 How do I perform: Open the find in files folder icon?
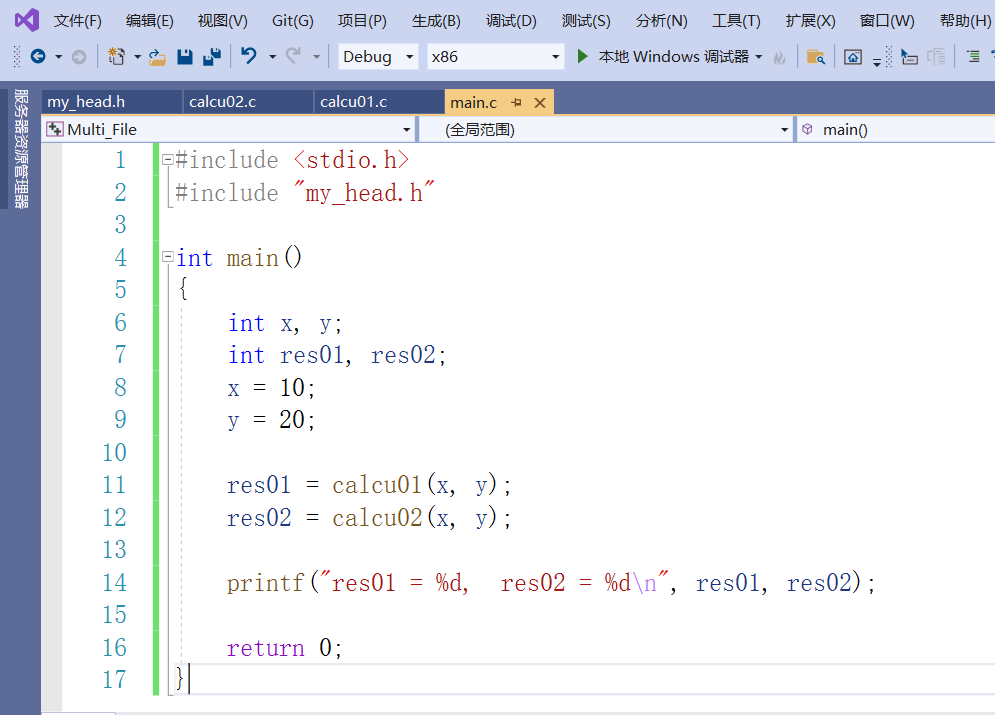click(815, 57)
